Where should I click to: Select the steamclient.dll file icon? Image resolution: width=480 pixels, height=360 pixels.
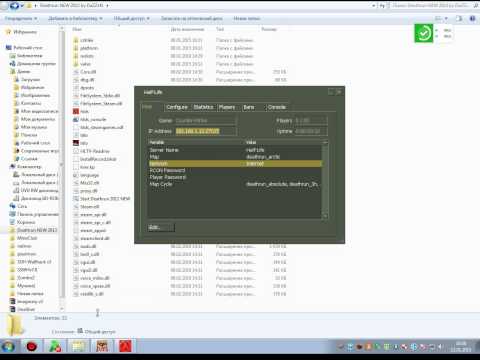pyautogui.click(x=76, y=238)
